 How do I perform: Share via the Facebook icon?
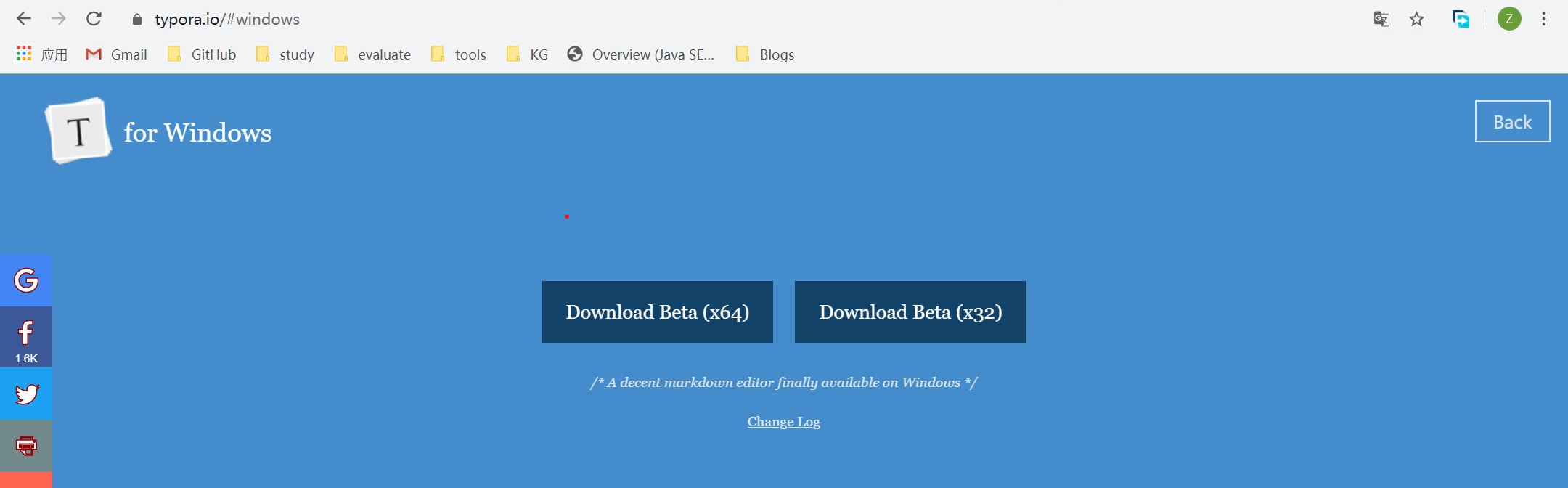[x=26, y=337]
